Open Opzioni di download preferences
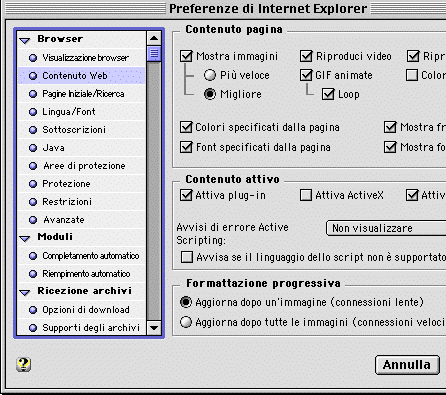Viewport: 446px width, 395px height. (82, 310)
